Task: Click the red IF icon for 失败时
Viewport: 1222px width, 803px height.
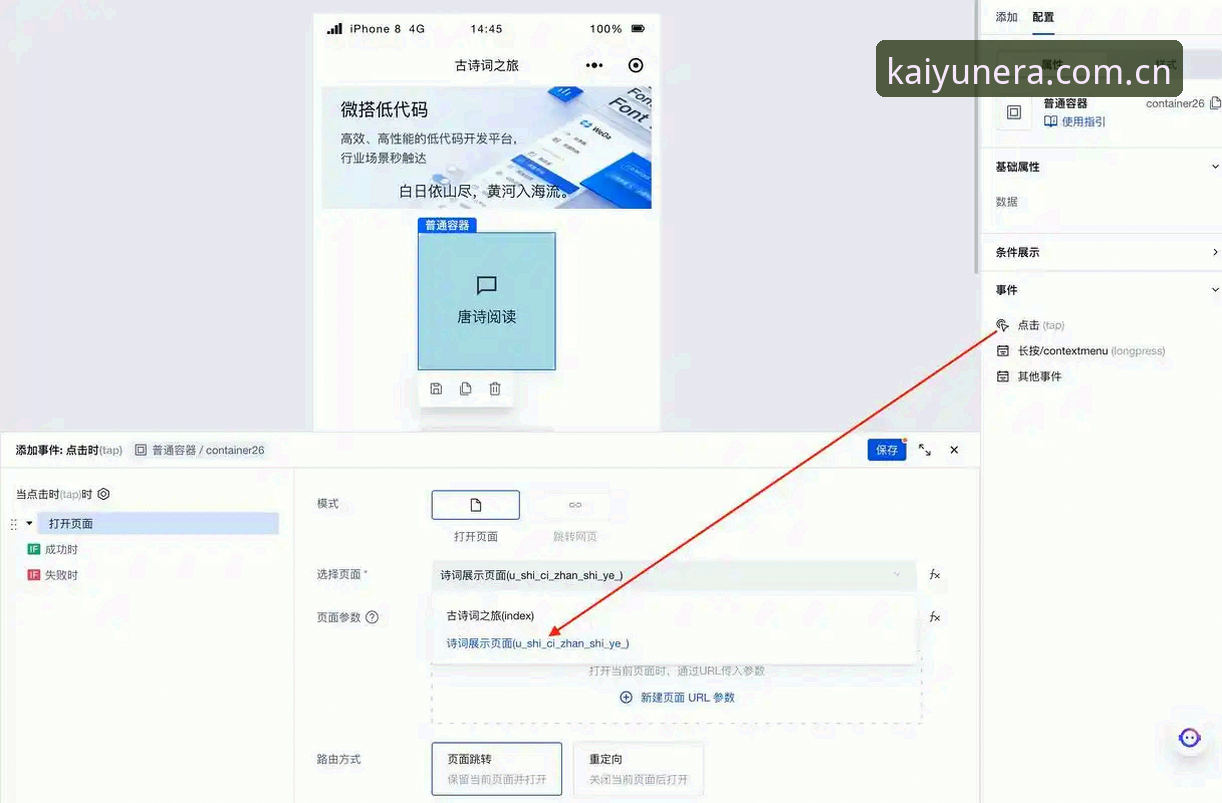Action: 34,575
